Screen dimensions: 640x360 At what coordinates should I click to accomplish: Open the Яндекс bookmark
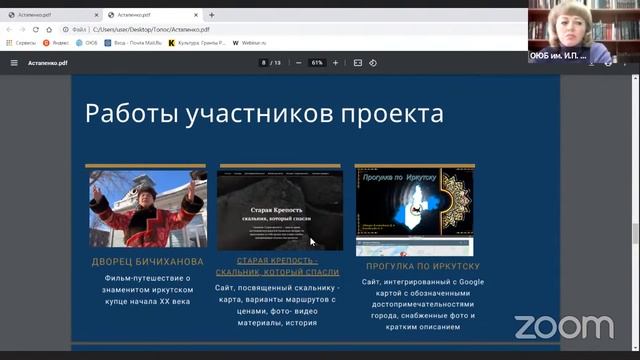click(x=56, y=43)
